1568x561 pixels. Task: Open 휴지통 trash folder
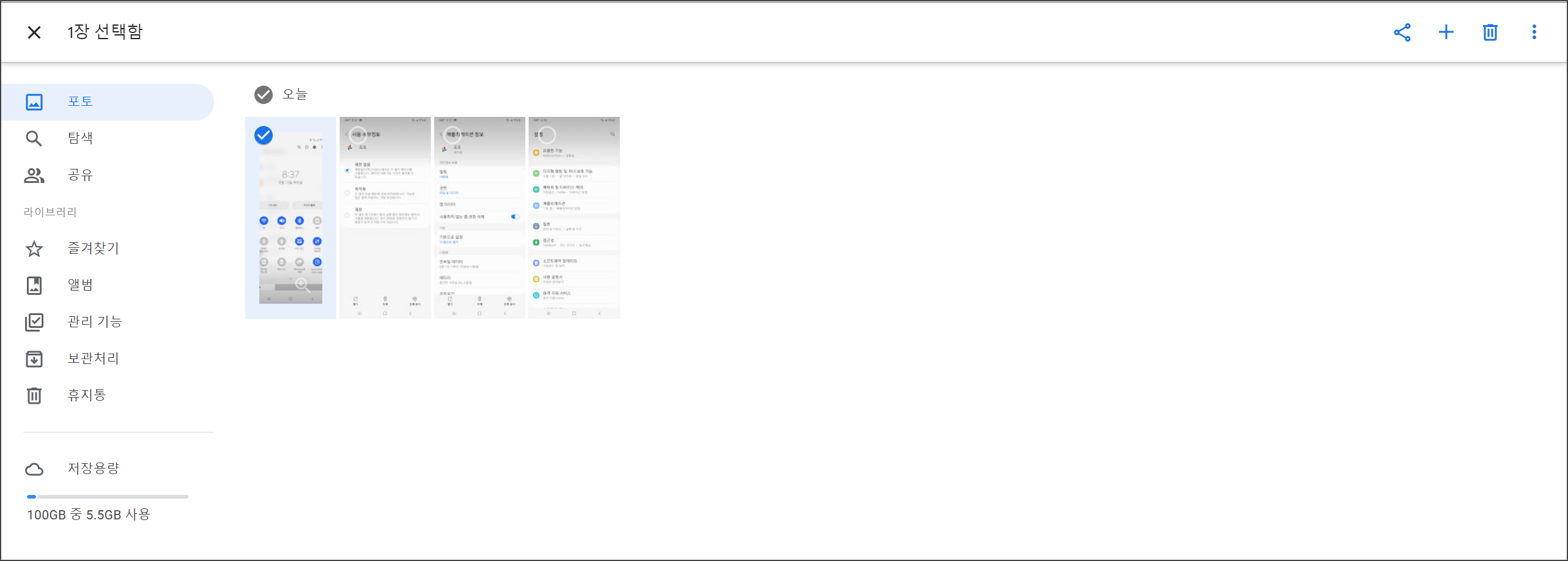108,395
